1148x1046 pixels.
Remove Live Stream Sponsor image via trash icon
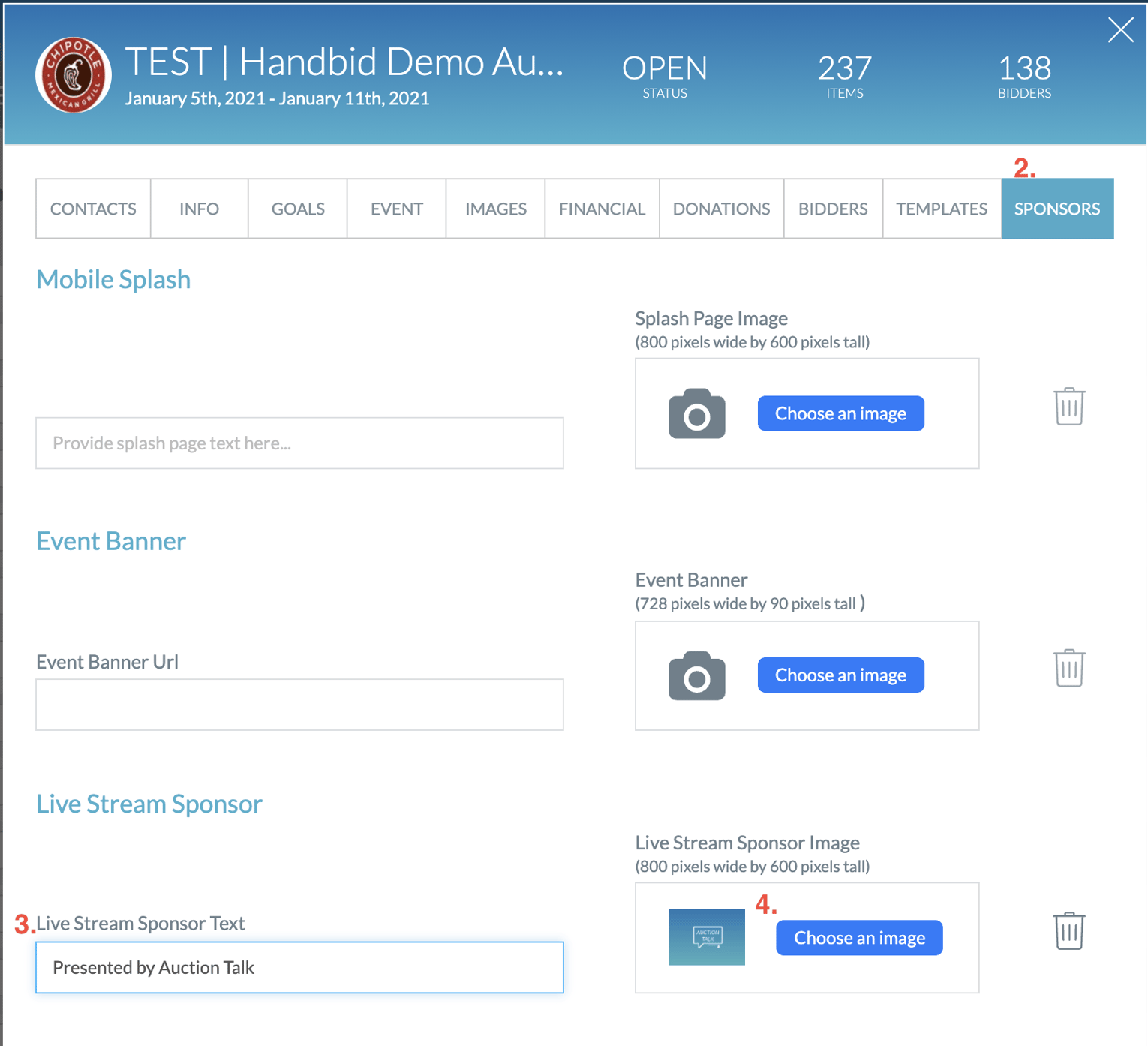point(1068,931)
